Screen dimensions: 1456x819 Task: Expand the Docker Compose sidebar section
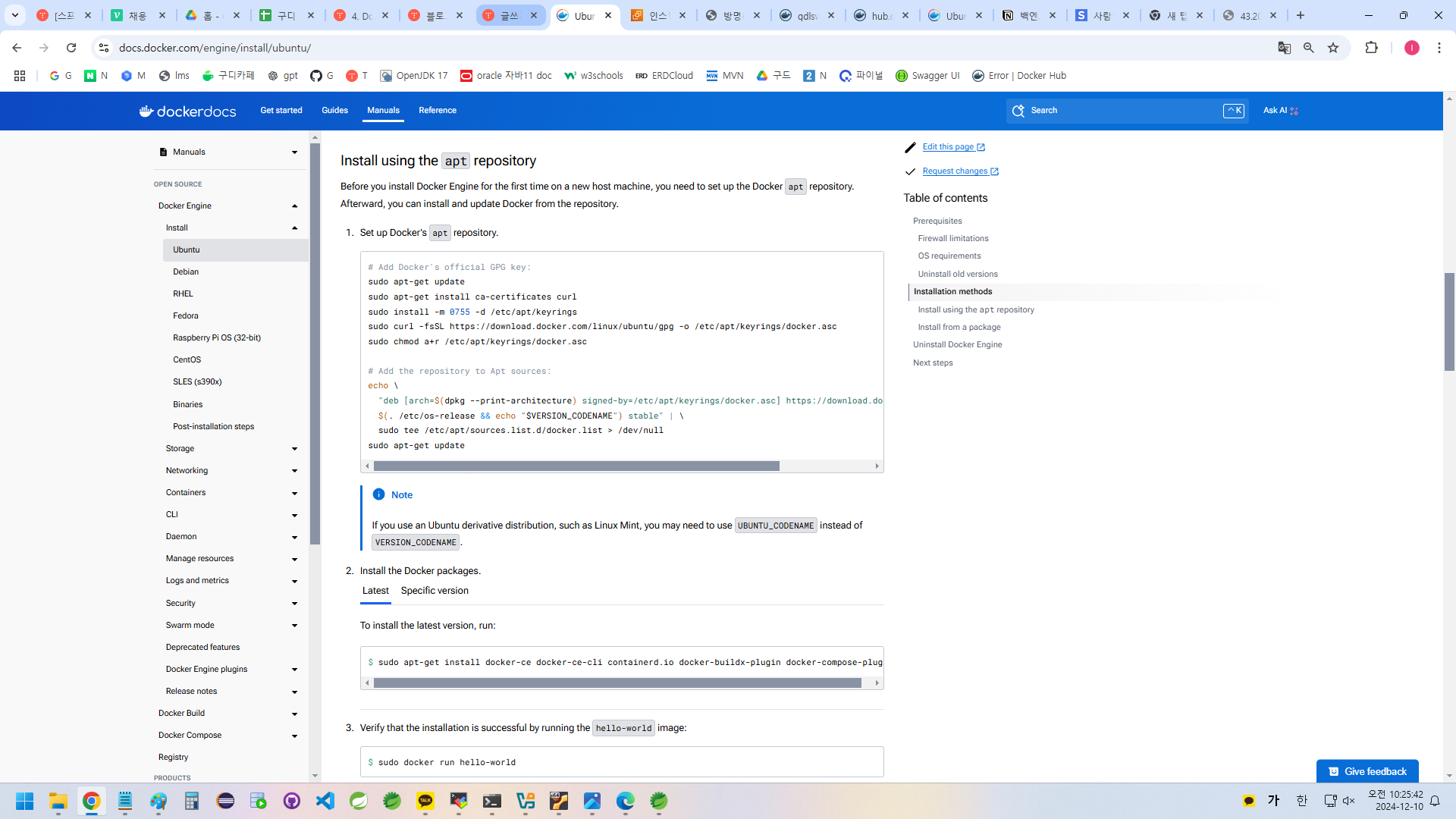click(295, 736)
